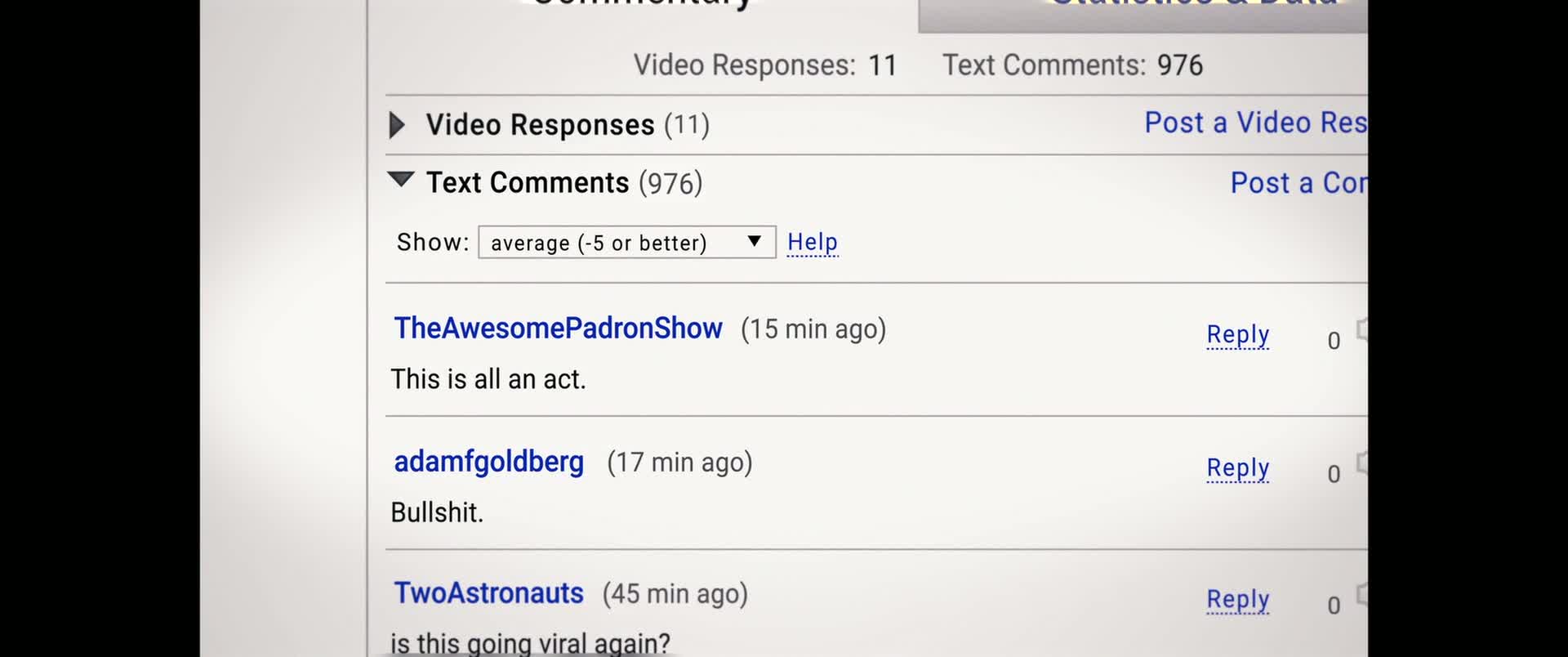This screenshot has width=1568, height=657.
Task: Reply to TheAwesomePadronShow's comment
Action: point(1238,335)
